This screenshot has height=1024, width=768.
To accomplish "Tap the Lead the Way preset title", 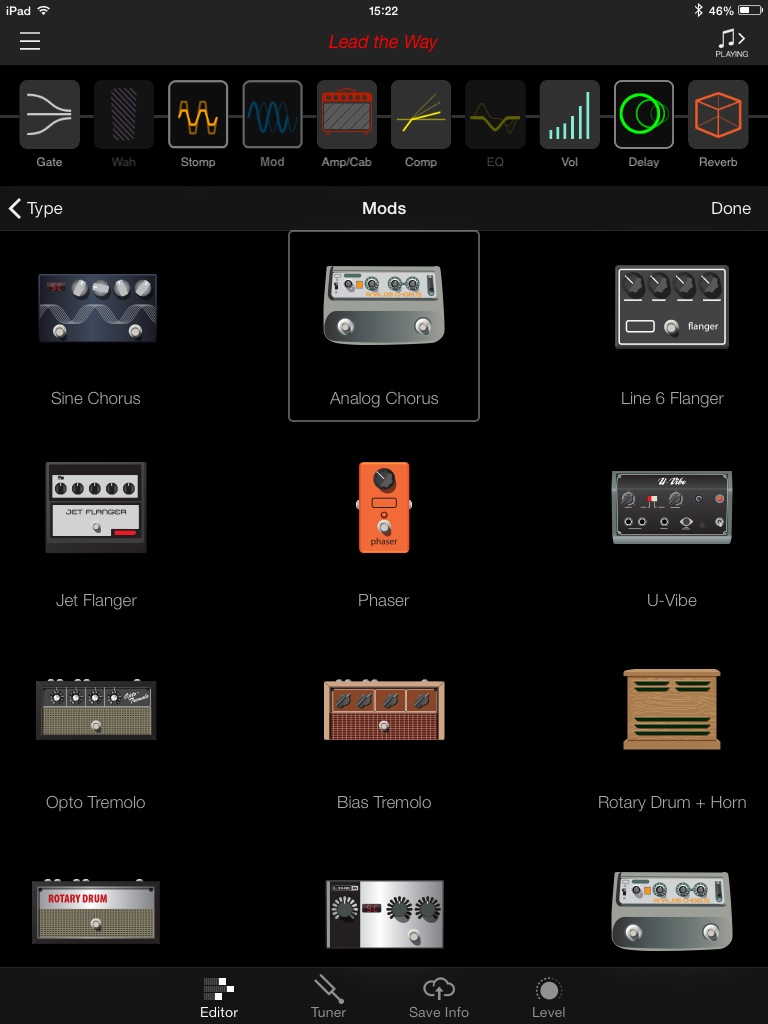I will click(383, 42).
